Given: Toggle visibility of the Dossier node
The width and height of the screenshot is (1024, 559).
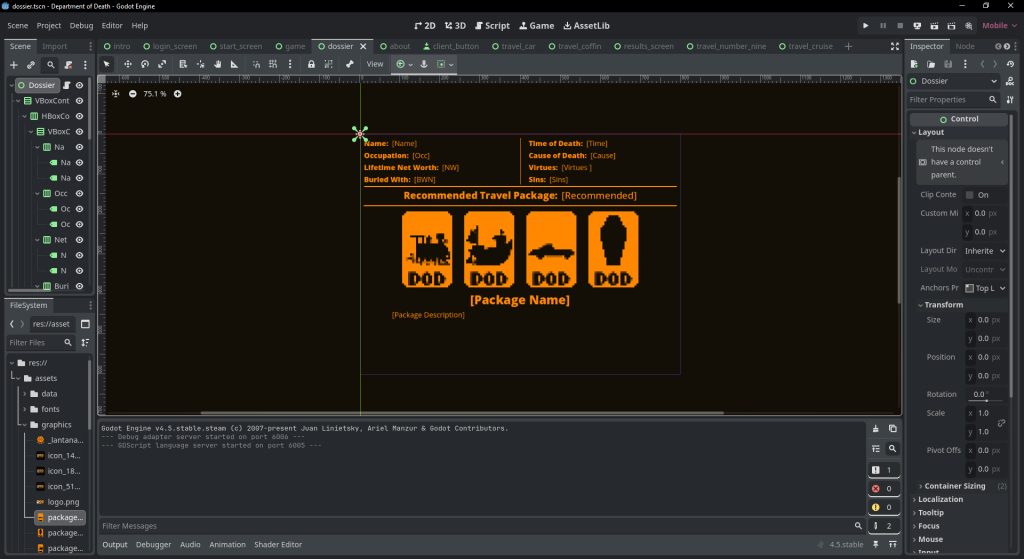Looking at the screenshot, I should point(79,85).
